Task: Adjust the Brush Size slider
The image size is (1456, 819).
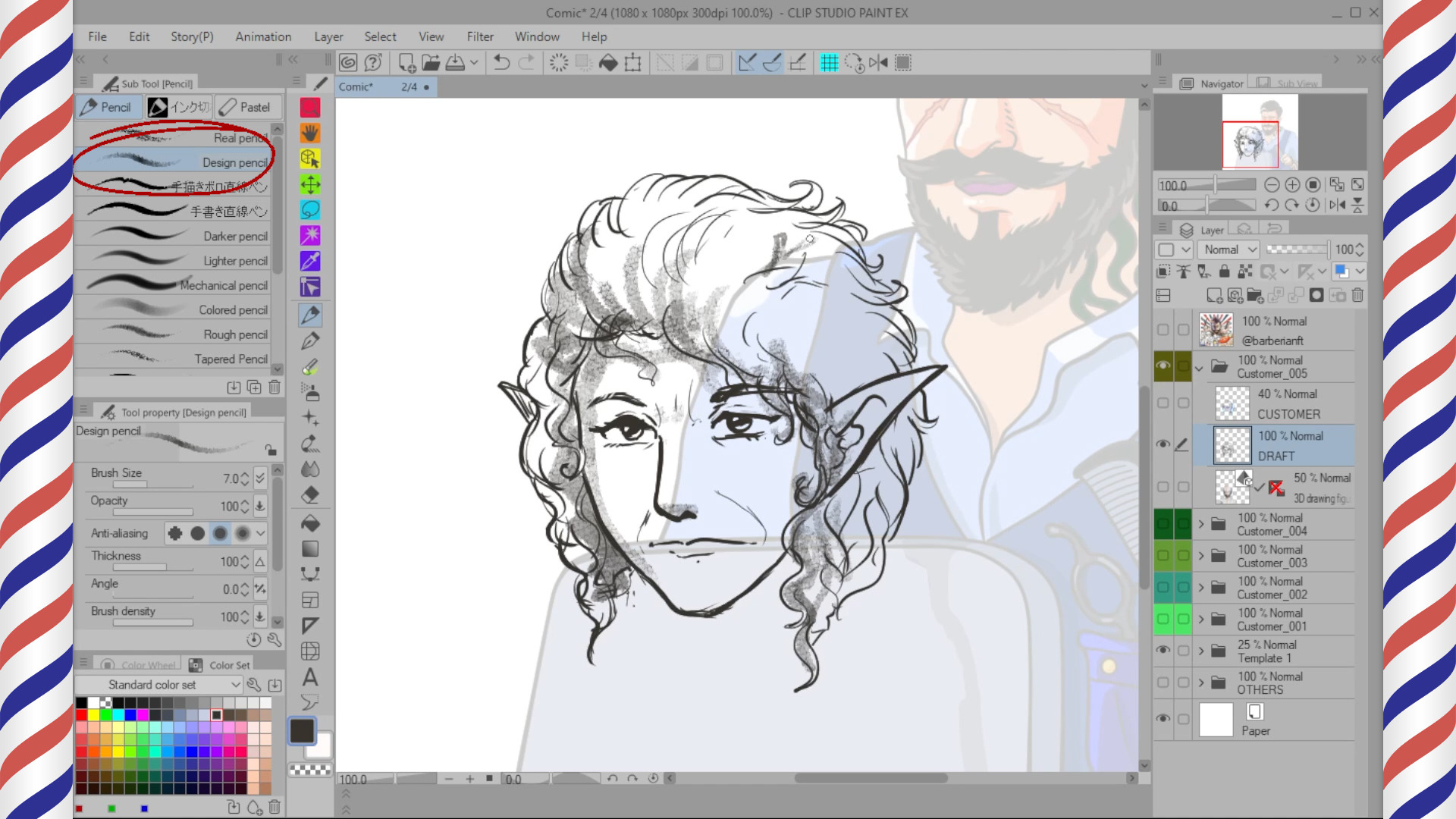Action: (152, 485)
